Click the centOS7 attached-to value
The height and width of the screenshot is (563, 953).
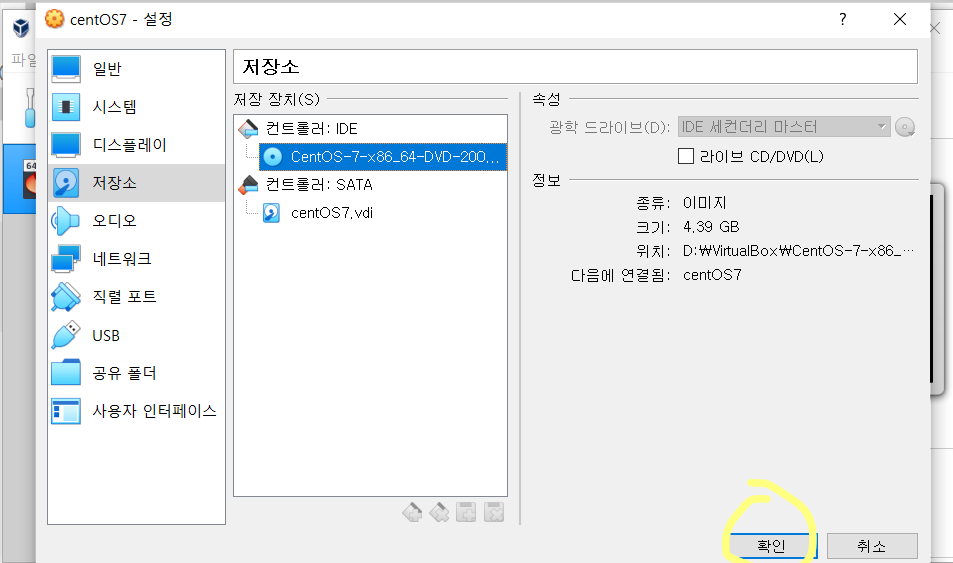(712, 275)
